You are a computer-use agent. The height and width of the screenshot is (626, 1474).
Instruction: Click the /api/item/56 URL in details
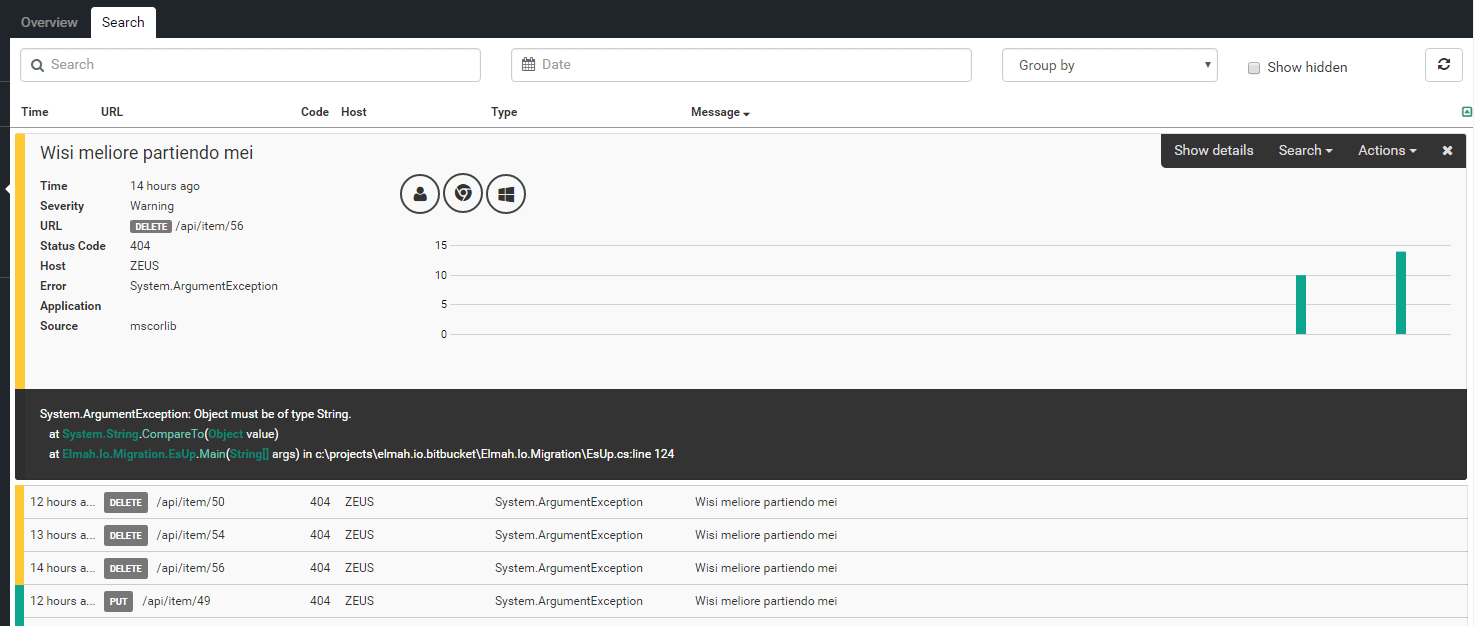[x=210, y=226]
